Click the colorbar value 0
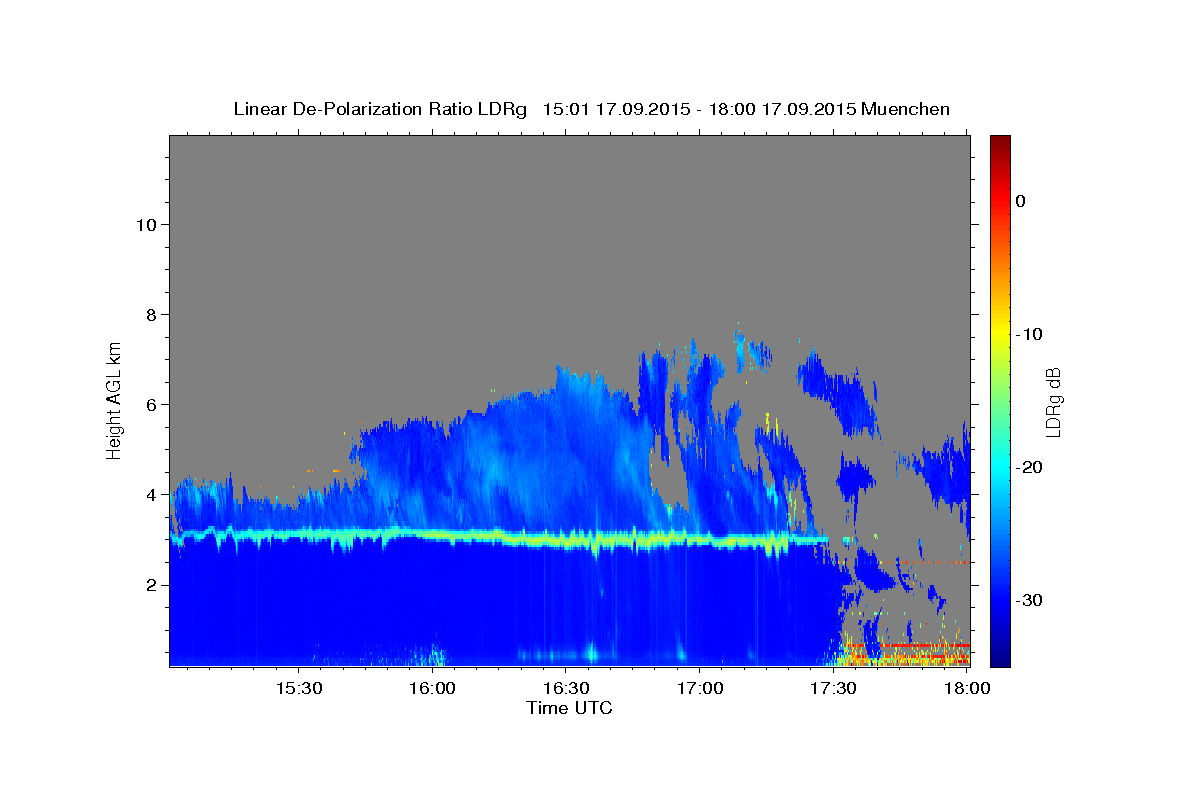Image resolution: width=1200 pixels, height=800 pixels. [1020, 201]
